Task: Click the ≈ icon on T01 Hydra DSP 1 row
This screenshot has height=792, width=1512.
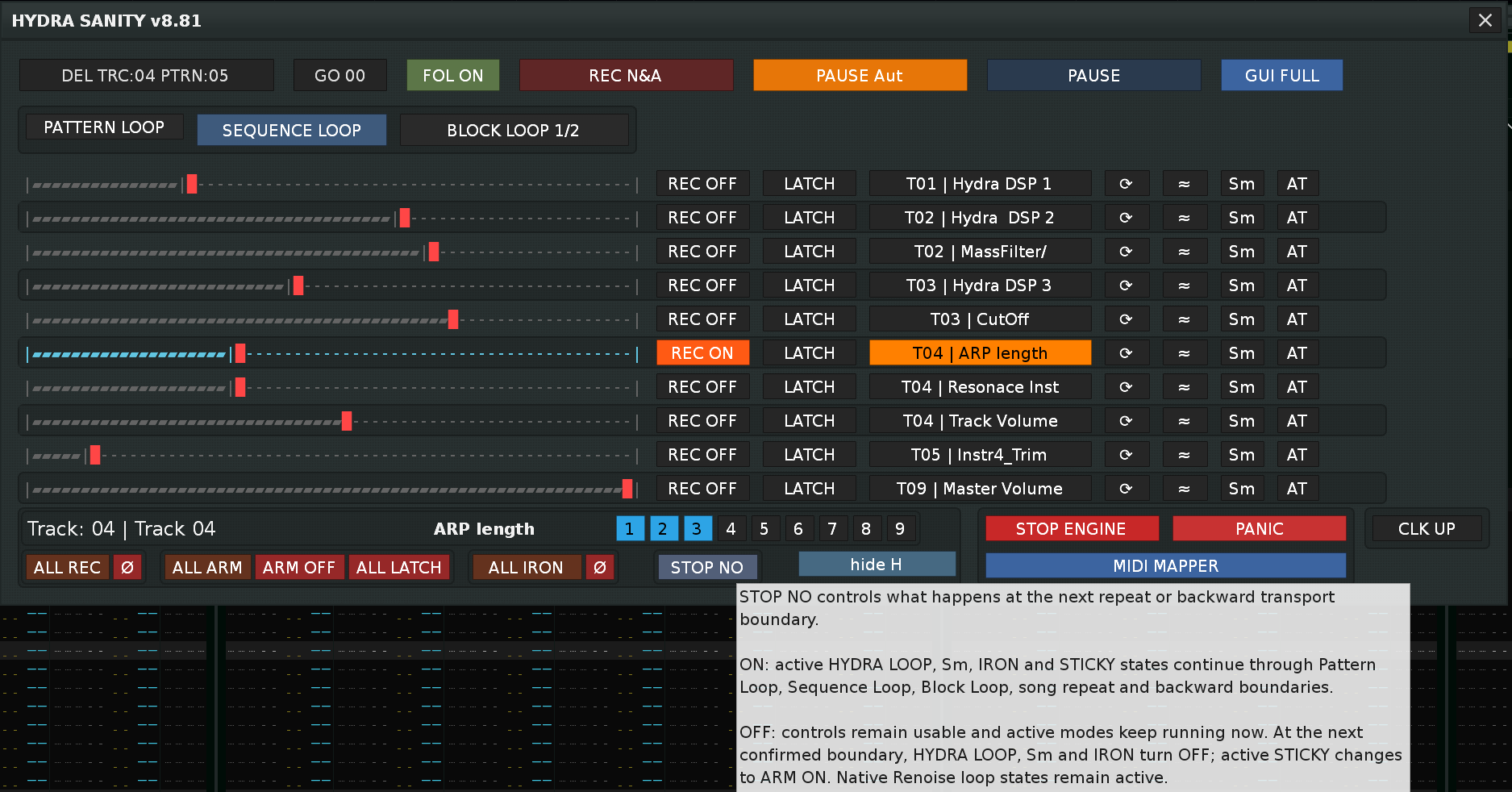Action: [x=1185, y=184]
